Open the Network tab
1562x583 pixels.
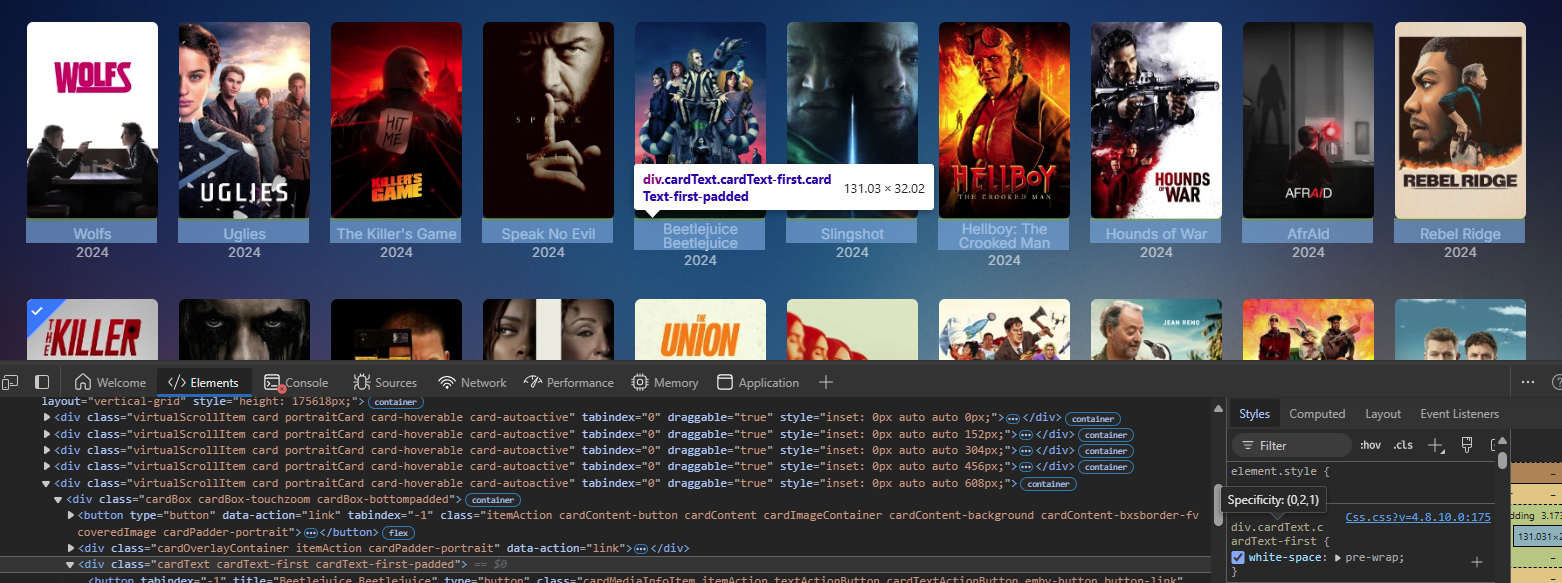472,382
